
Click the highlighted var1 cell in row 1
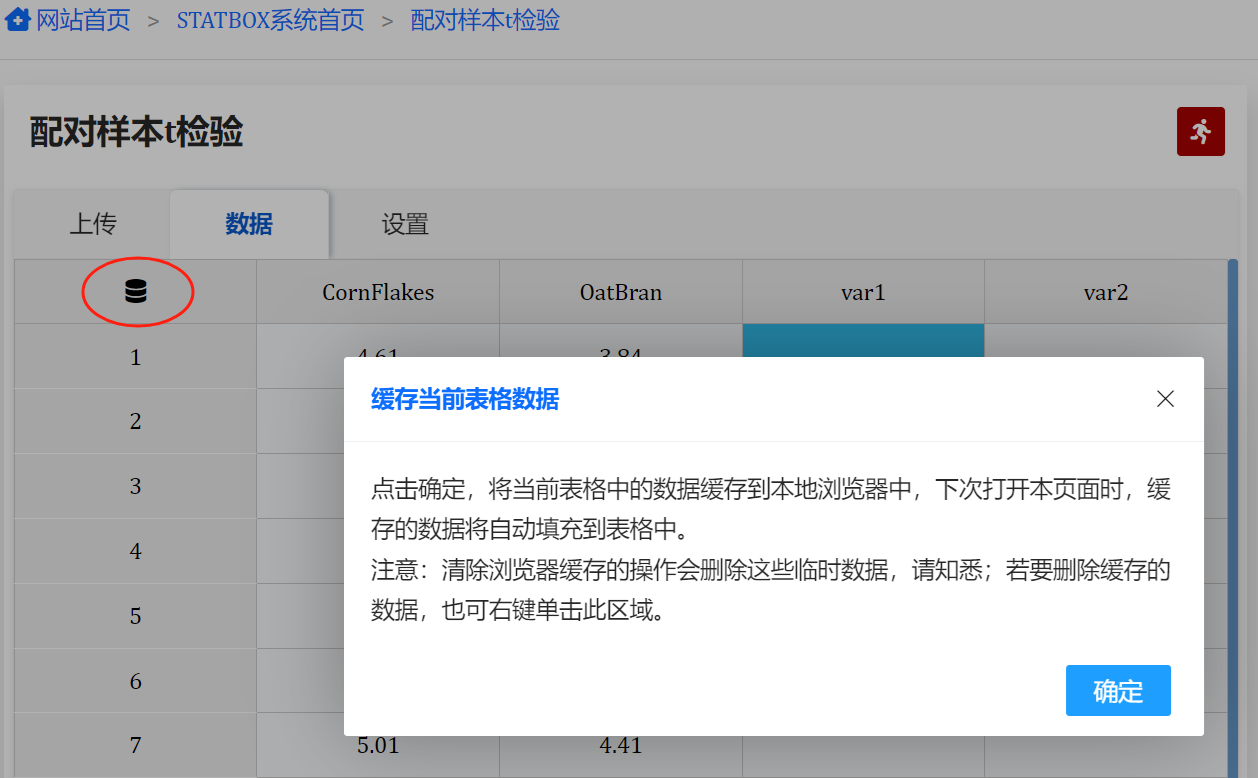coord(863,340)
